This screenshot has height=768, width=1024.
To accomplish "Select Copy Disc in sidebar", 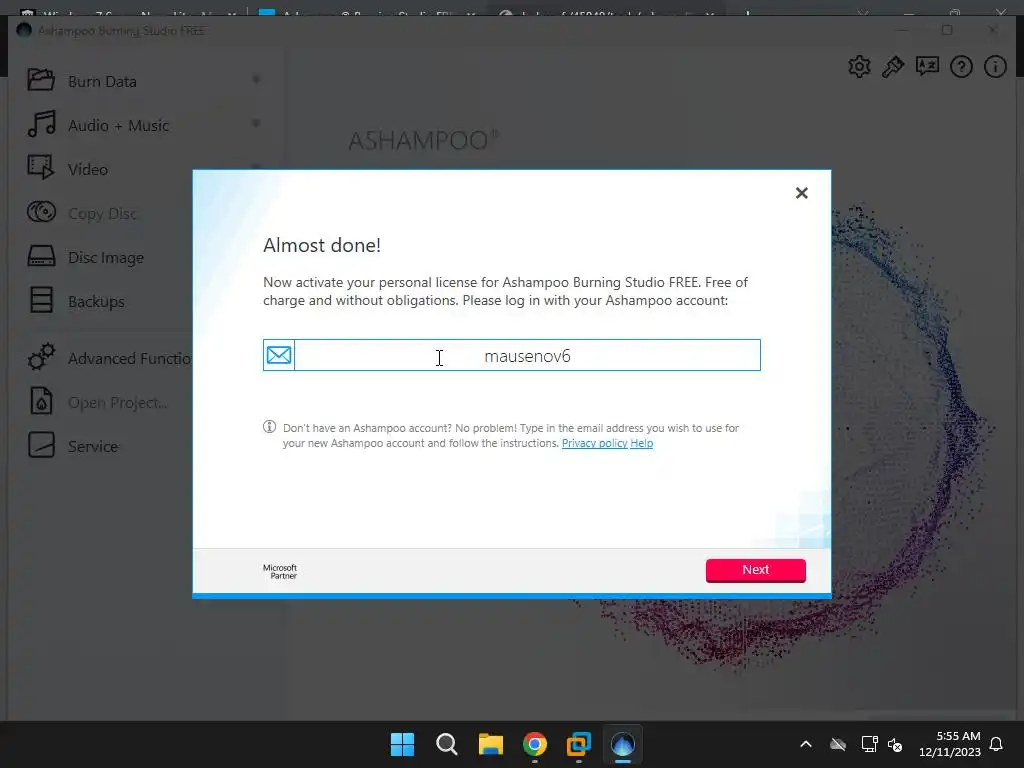I will 103,214.
